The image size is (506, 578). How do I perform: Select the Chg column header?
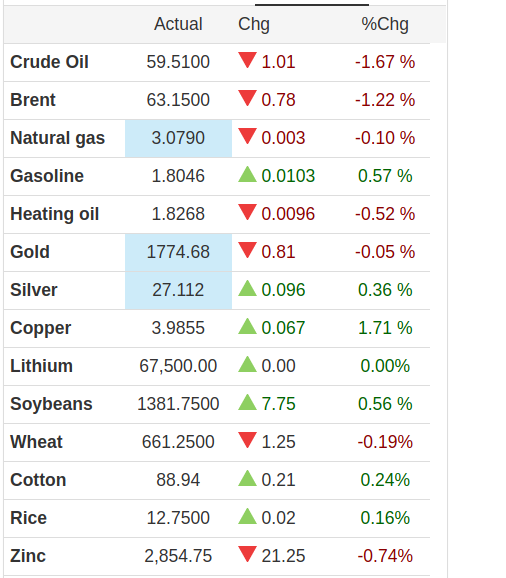point(254,24)
